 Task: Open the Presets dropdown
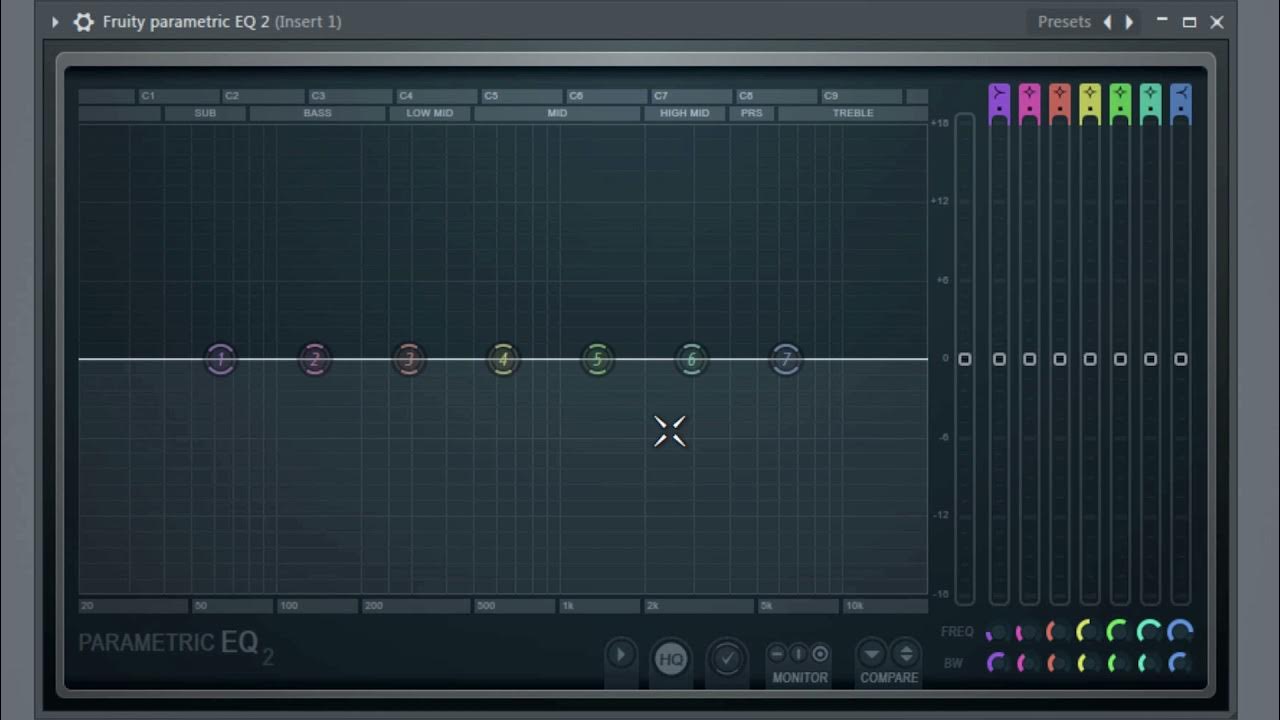[x=1064, y=22]
